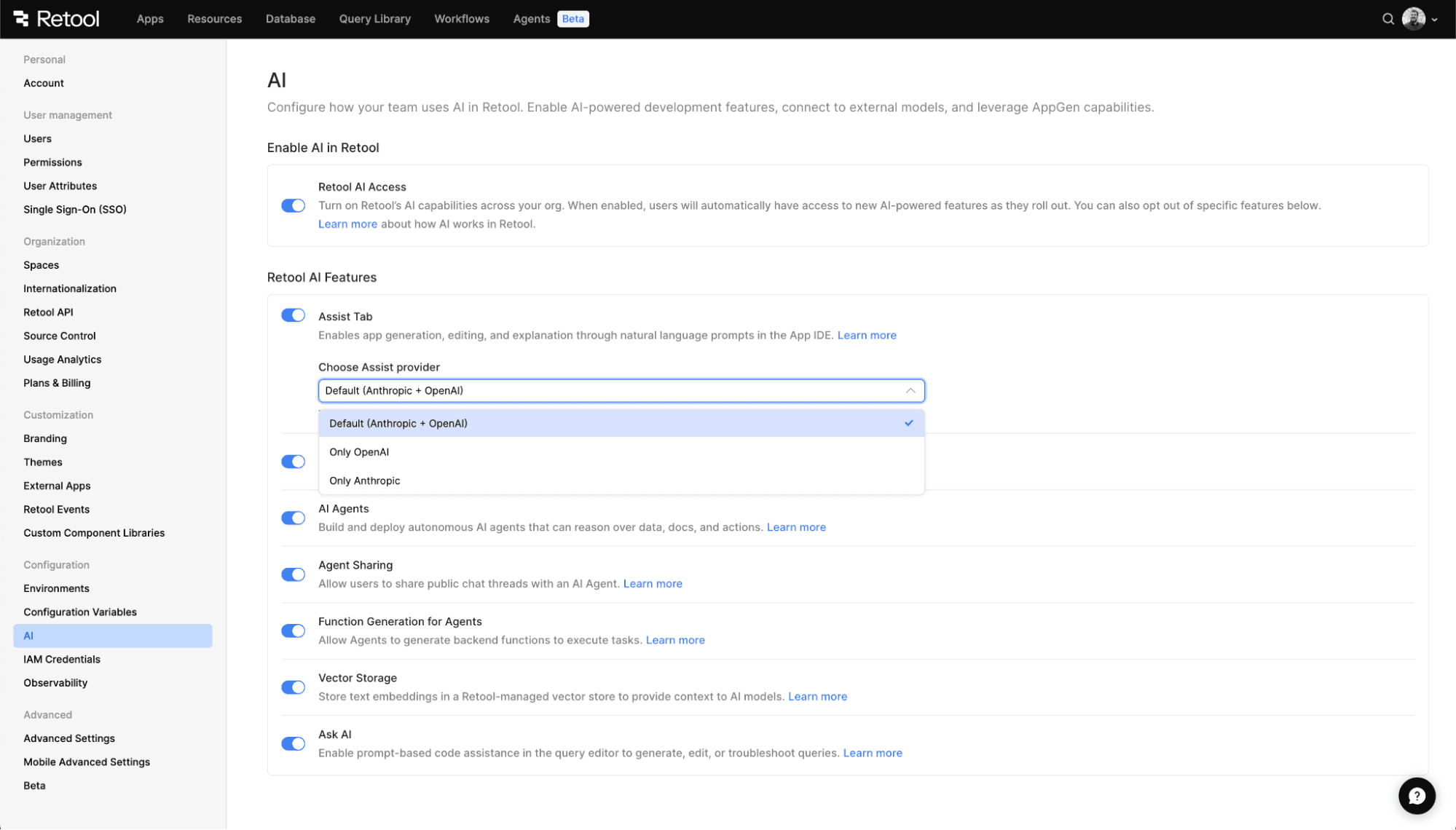The height and width of the screenshot is (830, 1456).
Task: Select Plans & Billing in the sidebar
Action: 57,382
